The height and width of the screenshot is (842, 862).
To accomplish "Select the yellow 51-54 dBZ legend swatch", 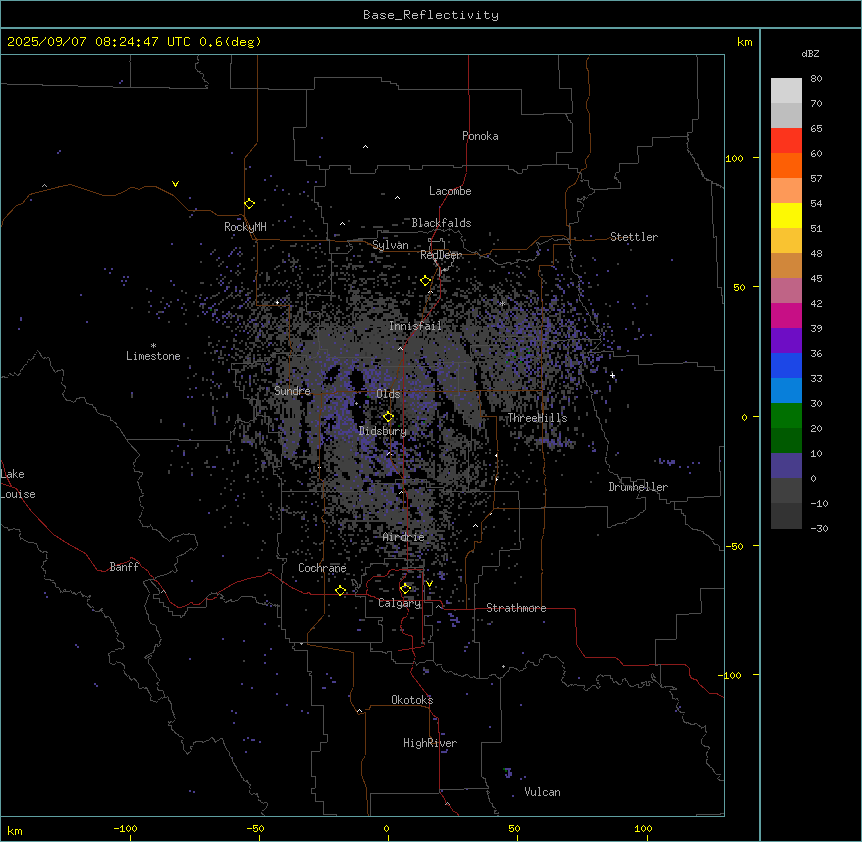I will click(x=786, y=215).
